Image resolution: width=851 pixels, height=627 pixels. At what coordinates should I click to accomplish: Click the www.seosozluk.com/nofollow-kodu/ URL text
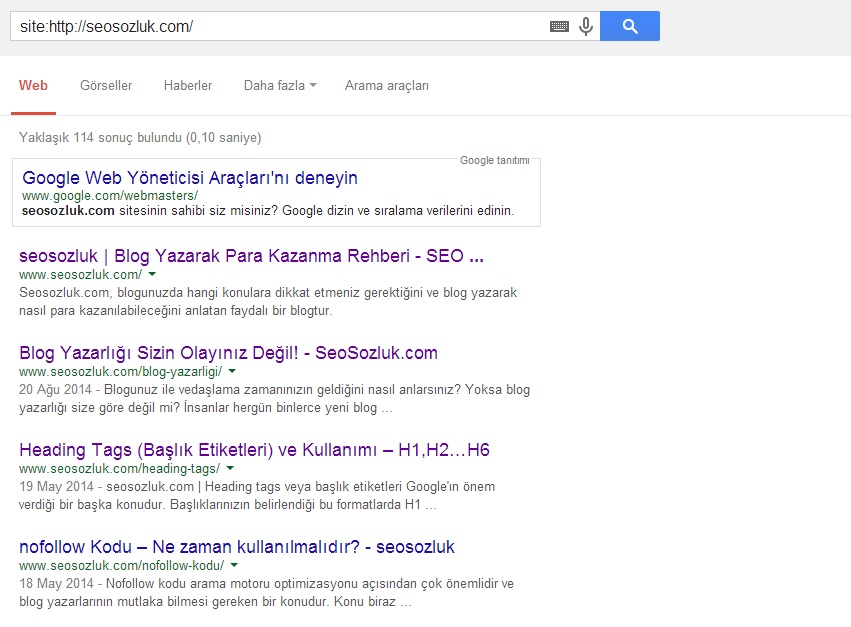(122, 566)
